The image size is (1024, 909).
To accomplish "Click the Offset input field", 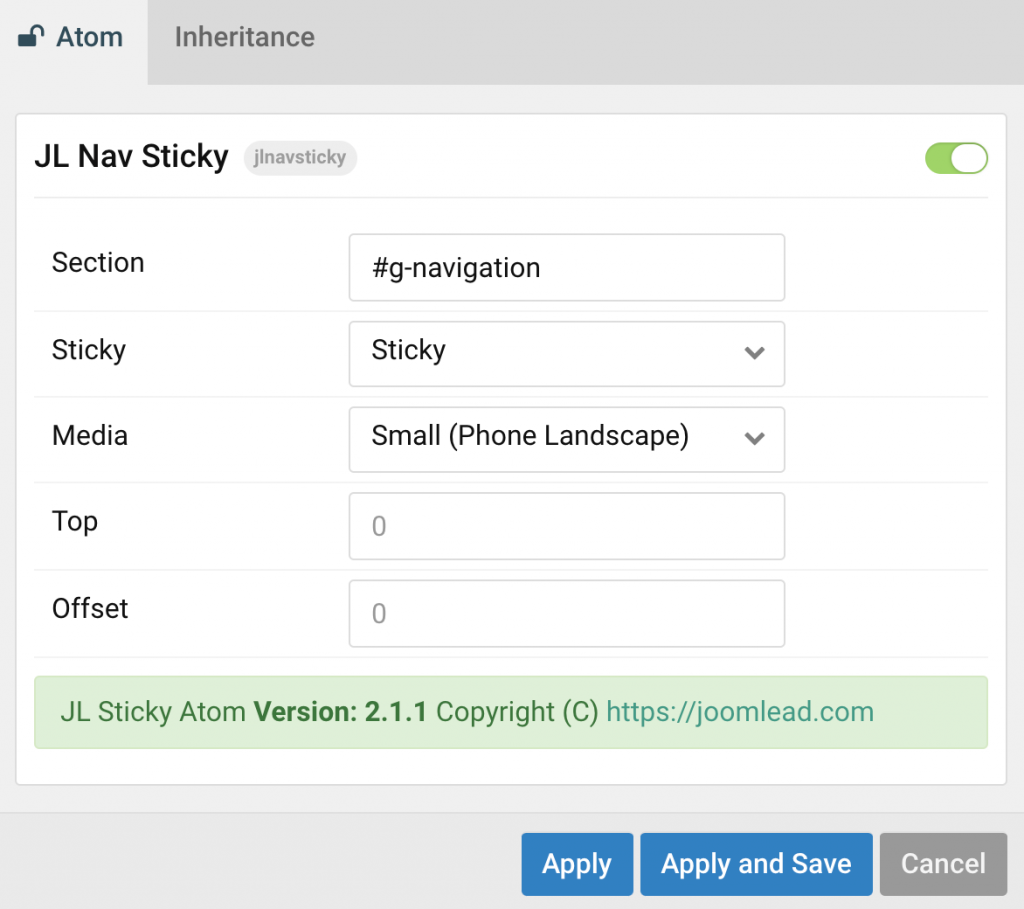I will pos(566,613).
